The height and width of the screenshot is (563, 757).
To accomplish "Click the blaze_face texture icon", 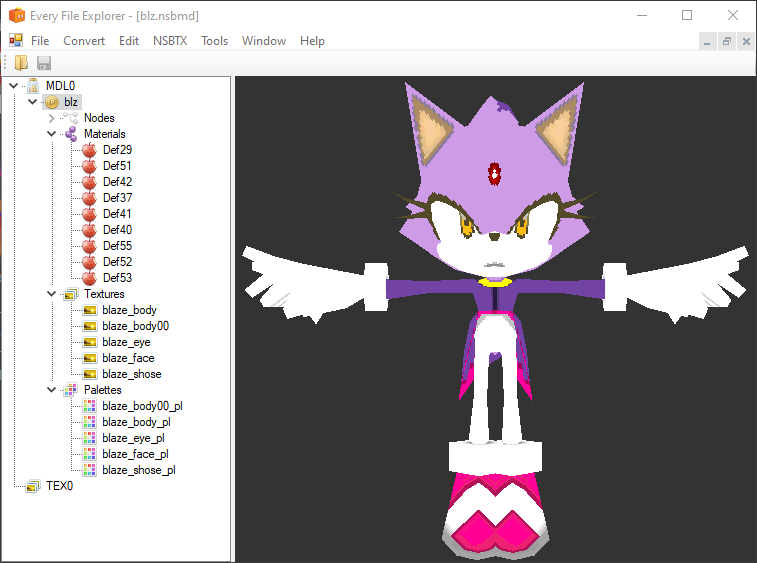I will (x=90, y=358).
